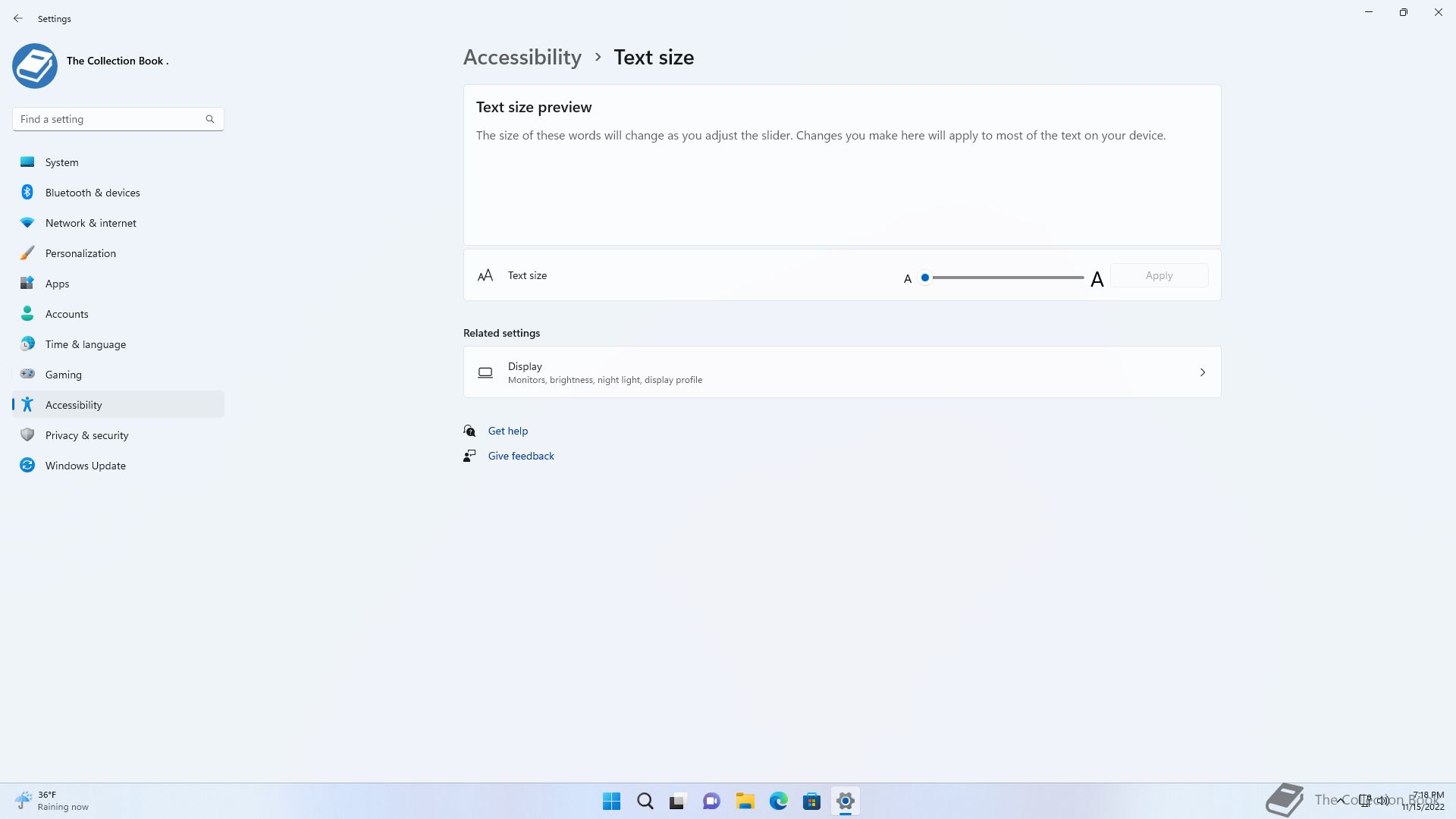The width and height of the screenshot is (1456, 819).
Task: Click the chevron on the Display row
Action: pyautogui.click(x=1203, y=372)
